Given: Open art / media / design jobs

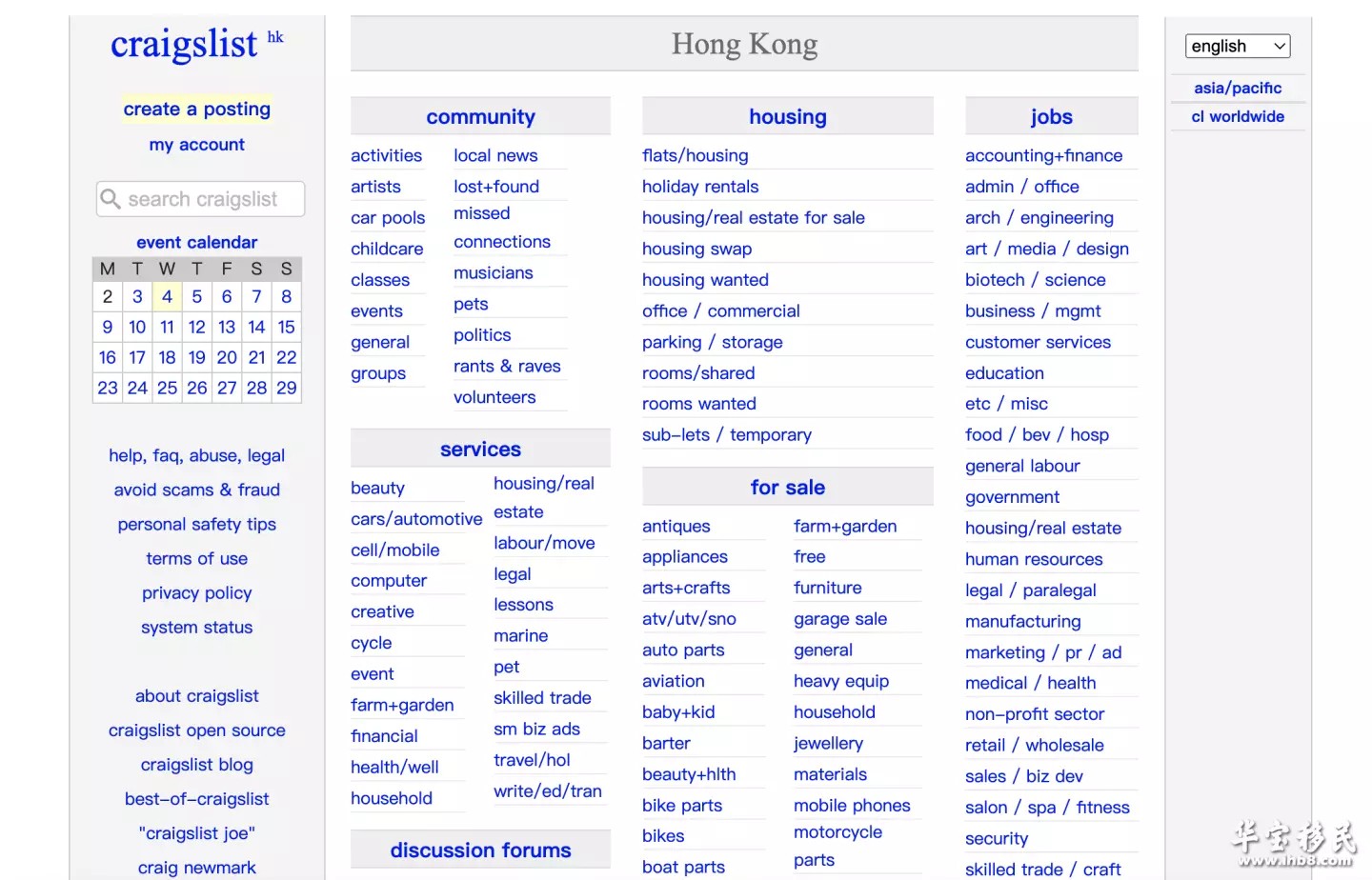Looking at the screenshot, I should pos(1047,249).
